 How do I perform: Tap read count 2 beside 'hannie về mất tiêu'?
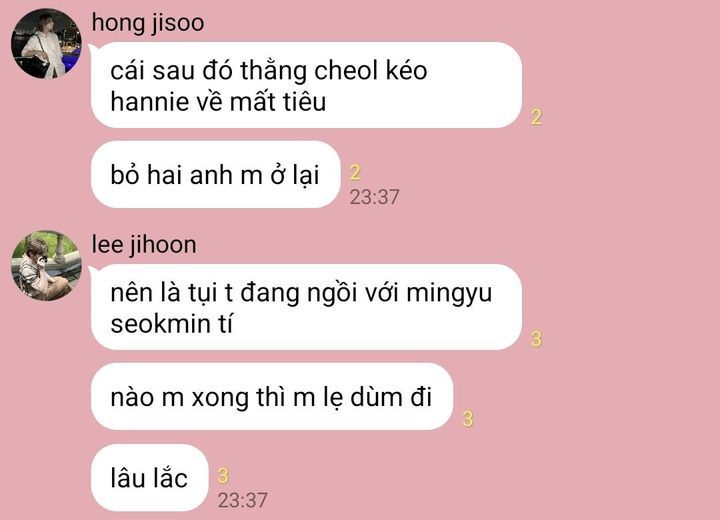[x=536, y=117]
